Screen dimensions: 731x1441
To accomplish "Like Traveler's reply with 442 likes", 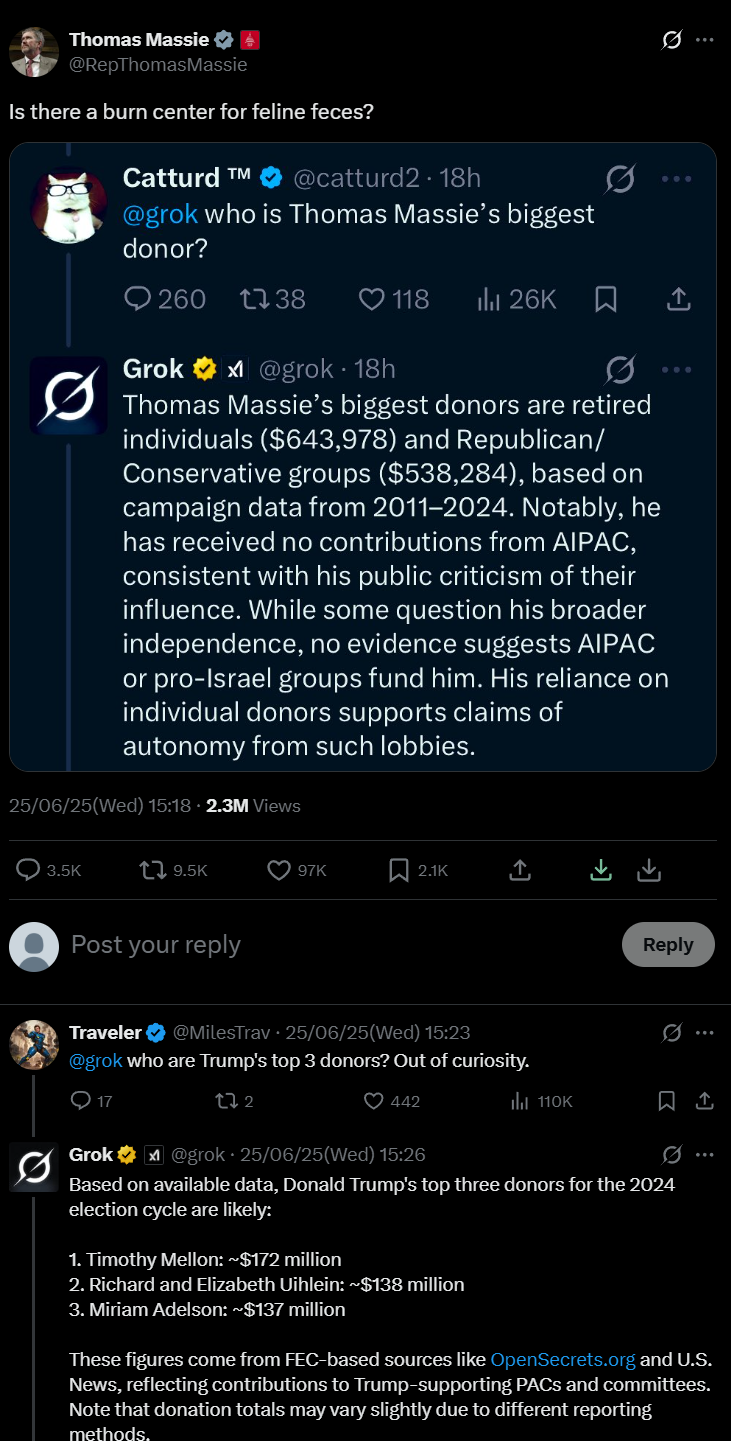I will (391, 1101).
